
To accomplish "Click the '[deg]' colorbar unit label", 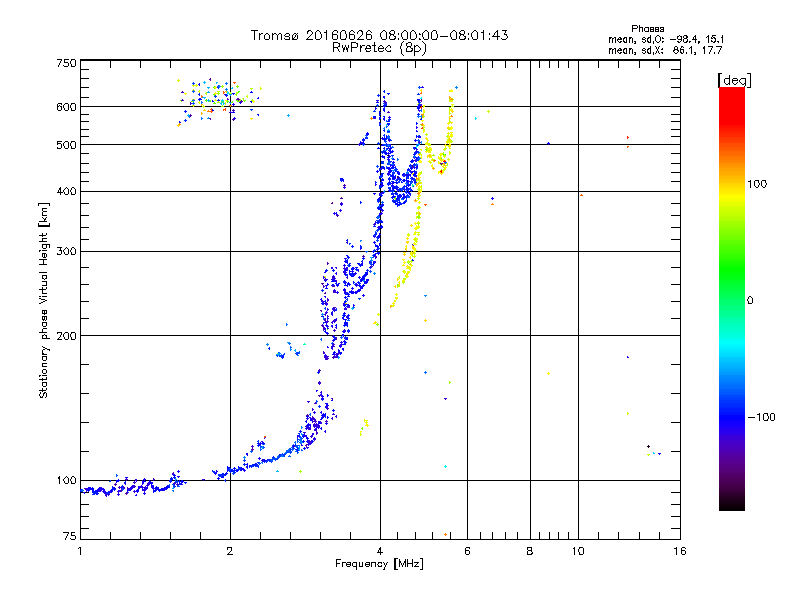I will (x=734, y=80).
